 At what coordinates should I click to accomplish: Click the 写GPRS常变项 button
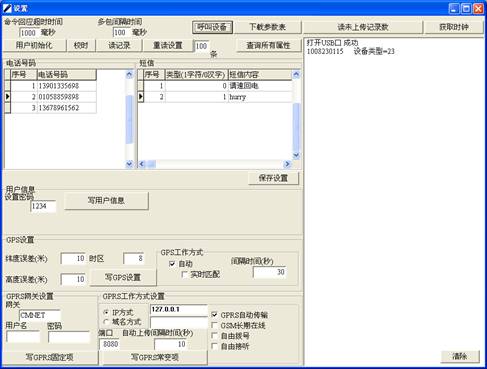[x=155, y=357]
